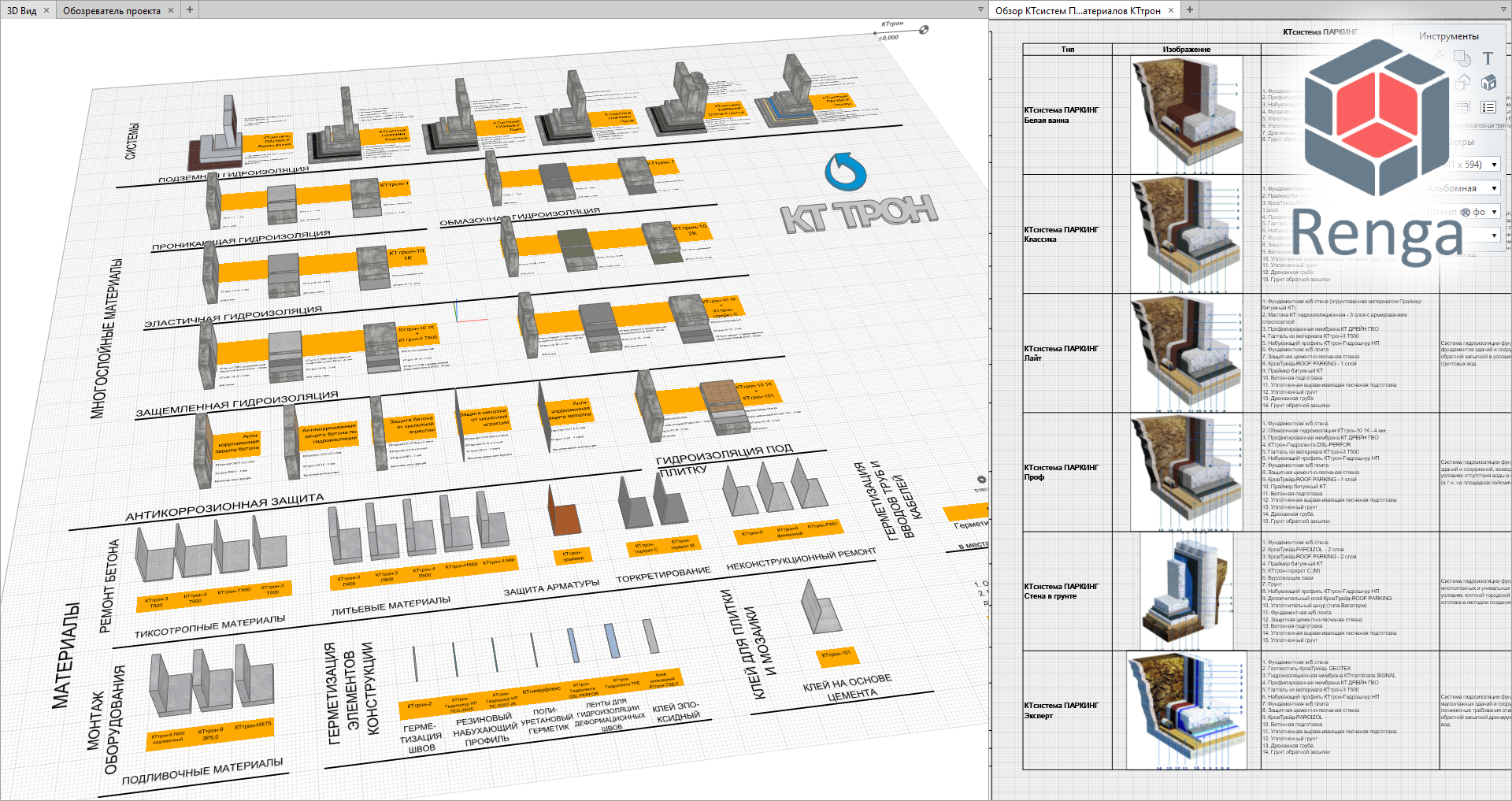The height and width of the screenshot is (801, 1512).
Task: Switch to the Обозреватель проекта tab
Action: pos(111,10)
